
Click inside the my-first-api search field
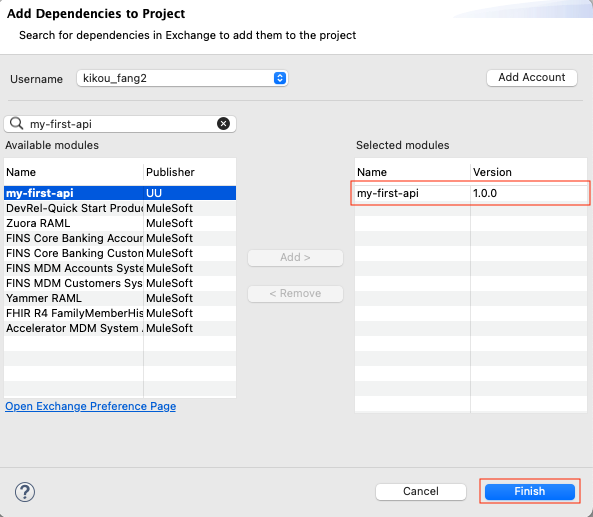(120, 124)
